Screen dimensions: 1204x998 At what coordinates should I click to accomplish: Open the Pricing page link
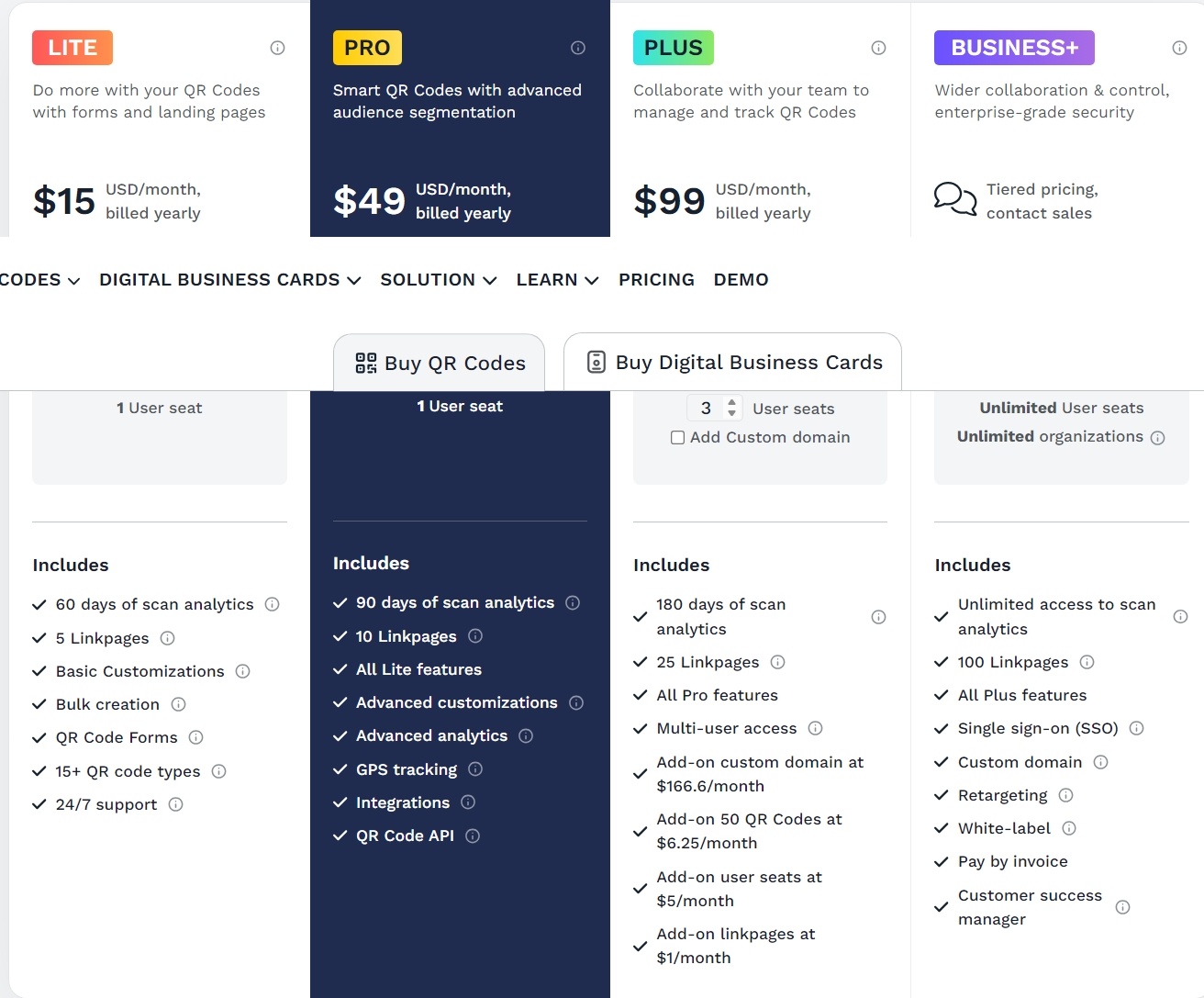(x=656, y=280)
